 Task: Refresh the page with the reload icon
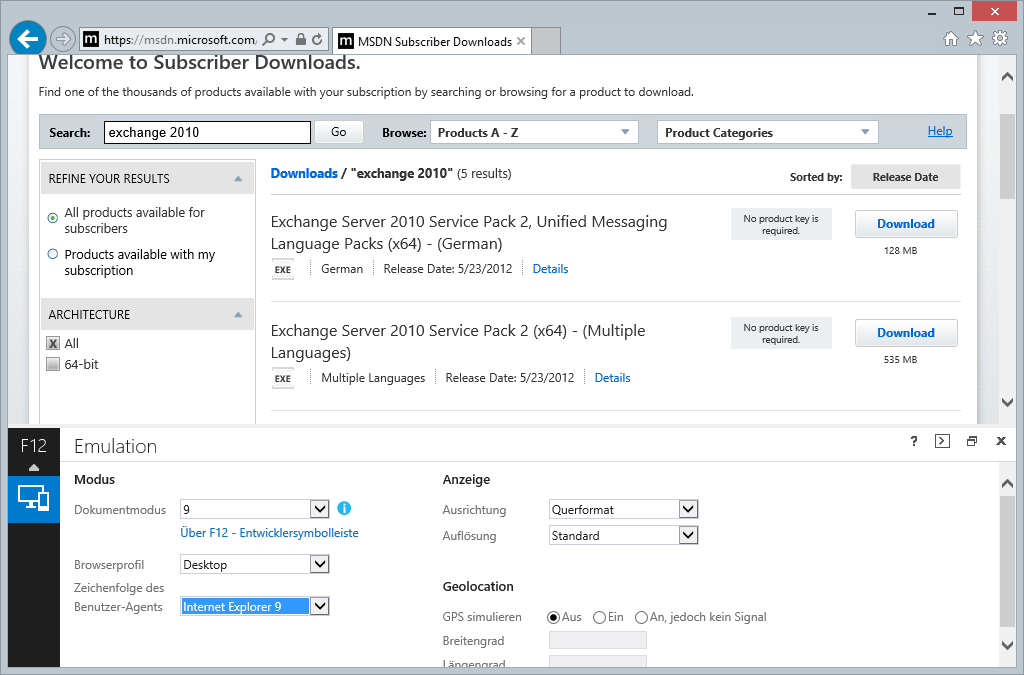(x=317, y=39)
